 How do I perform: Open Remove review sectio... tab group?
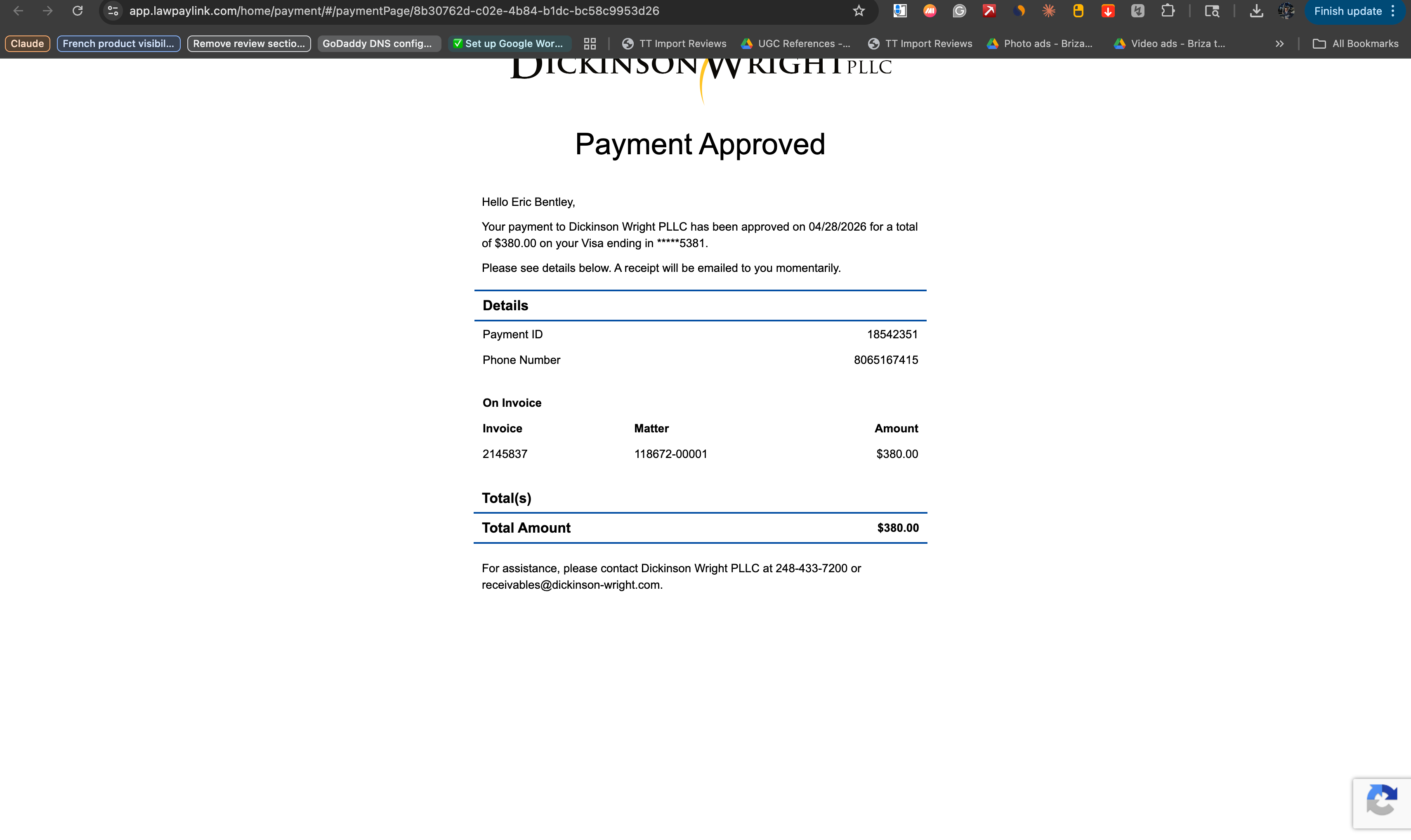click(x=249, y=44)
